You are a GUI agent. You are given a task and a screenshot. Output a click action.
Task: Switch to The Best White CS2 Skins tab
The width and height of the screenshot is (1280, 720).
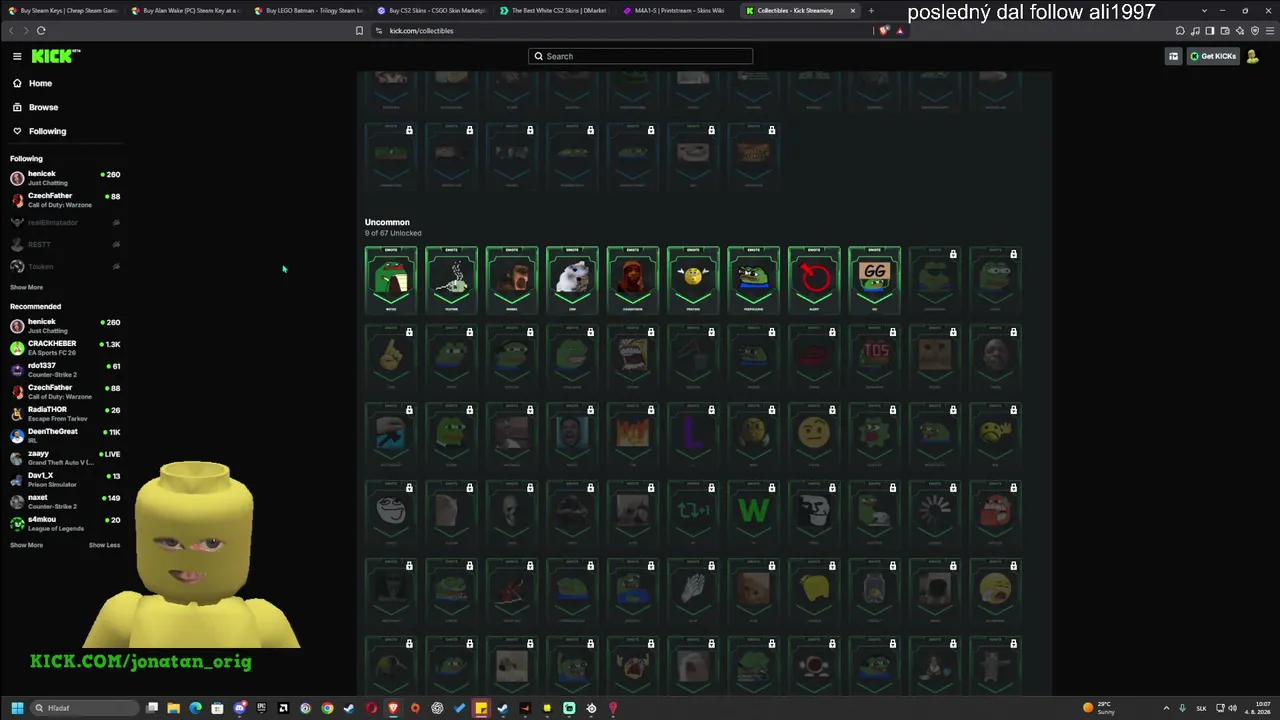[x=556, y=11]
